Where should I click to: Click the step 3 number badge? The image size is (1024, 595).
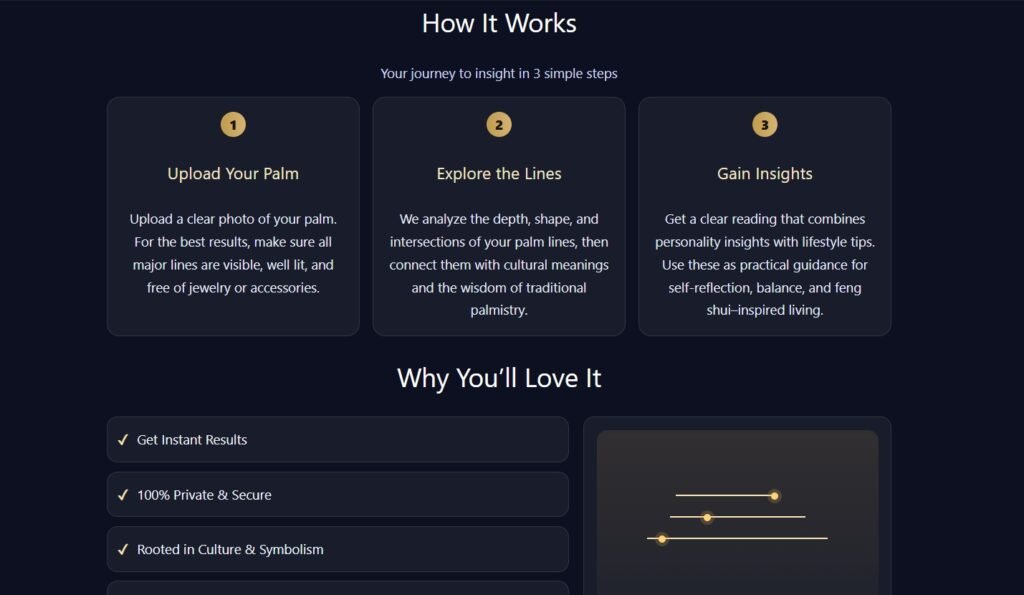(x=765, y=124)
